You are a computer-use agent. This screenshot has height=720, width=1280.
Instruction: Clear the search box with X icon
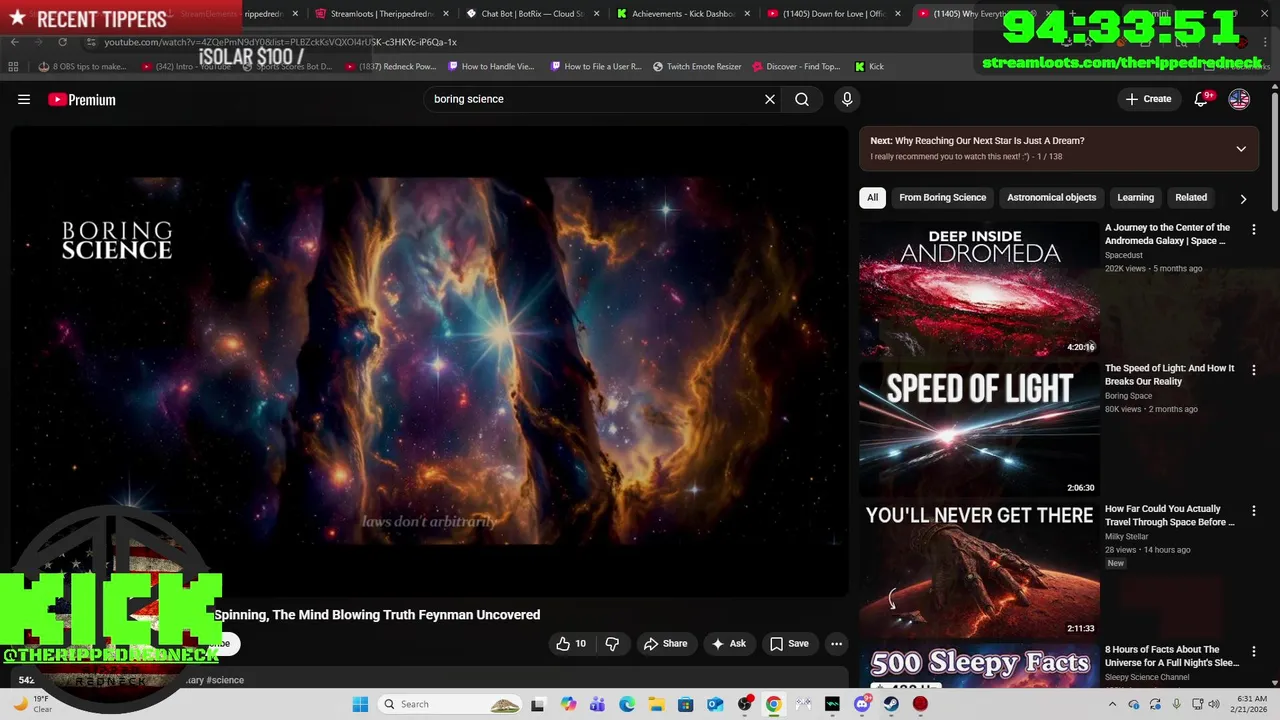click(x=770, y=99)
